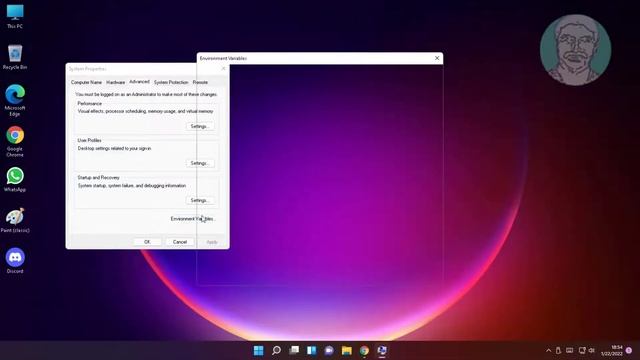Open Teams Chat taskbar icon
Screen dimensions: 640x360
[329, 351]
